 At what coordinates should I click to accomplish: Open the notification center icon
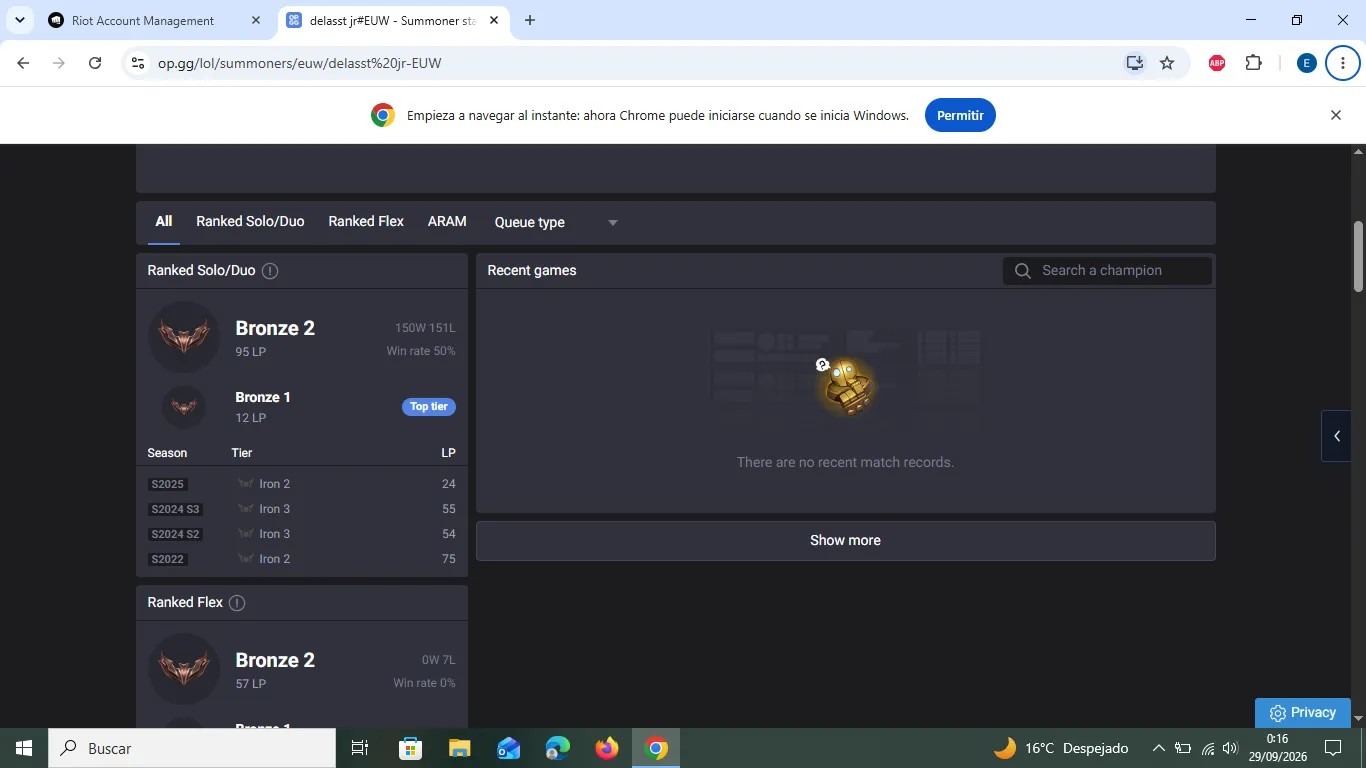click(1333, 748)
